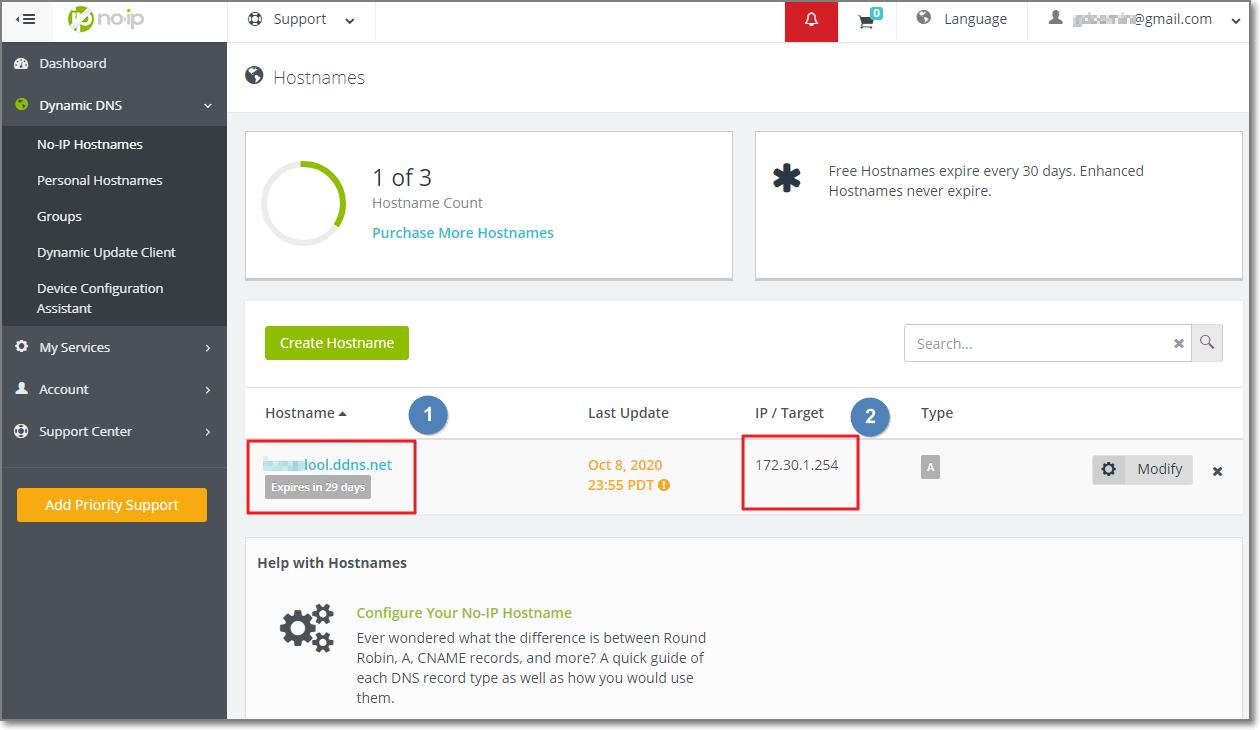Click the 1 of 3 hostname count text
Viewport: 1260px width, 730px height.
(x=402, y=178)
